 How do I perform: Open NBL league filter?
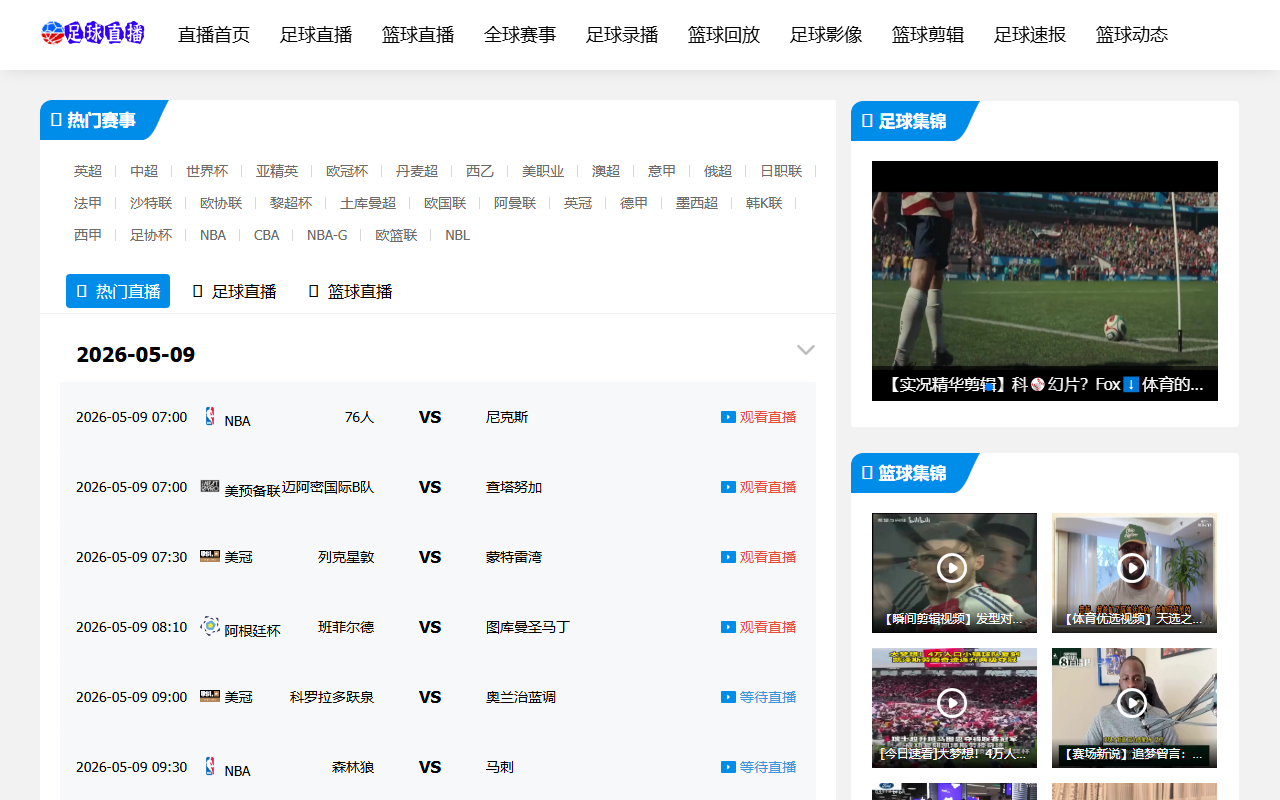tap(457, 235)
